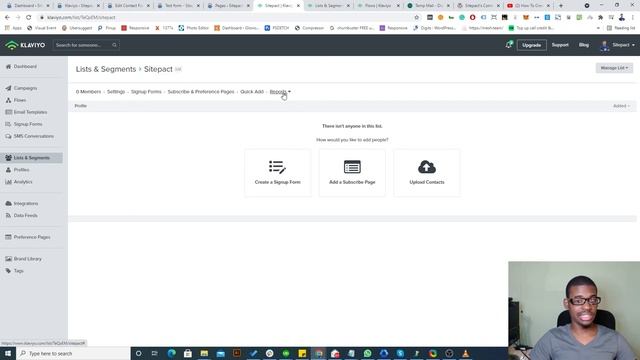Open the list Settings tab
The image size is (640, 360).
click(116, 92)
